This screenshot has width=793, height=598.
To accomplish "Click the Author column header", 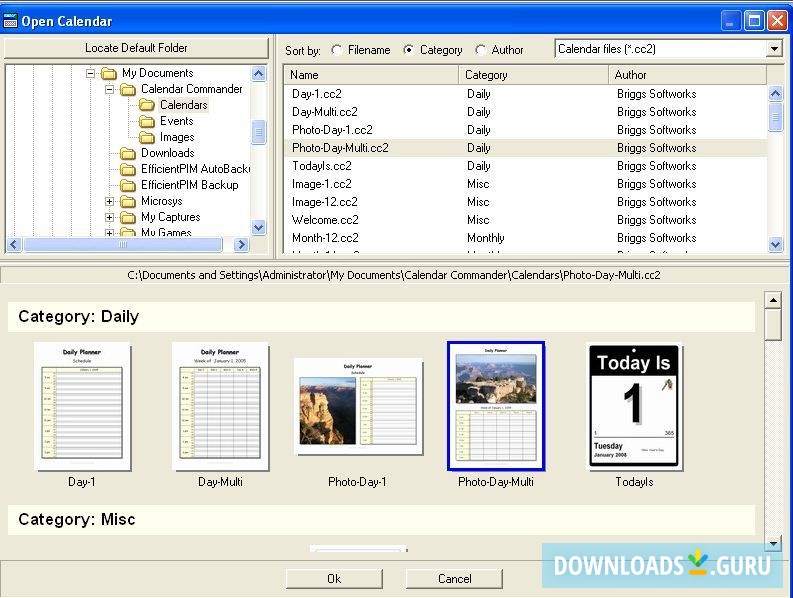I will tap(688, 75).
